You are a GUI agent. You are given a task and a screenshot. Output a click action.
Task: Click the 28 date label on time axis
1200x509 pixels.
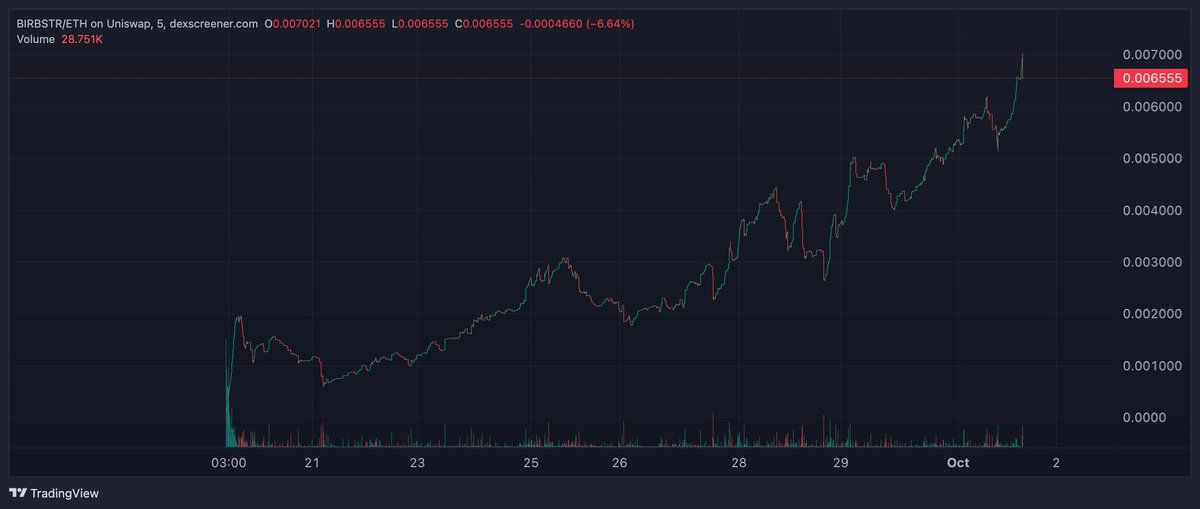coord(739,463)
